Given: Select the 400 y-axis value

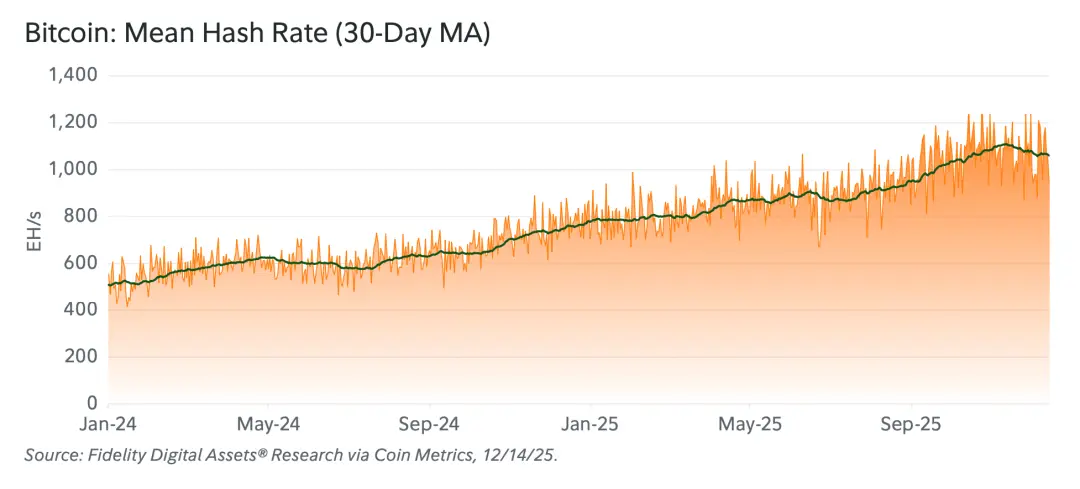Looking at the screenshot, I should coord(80,310).
